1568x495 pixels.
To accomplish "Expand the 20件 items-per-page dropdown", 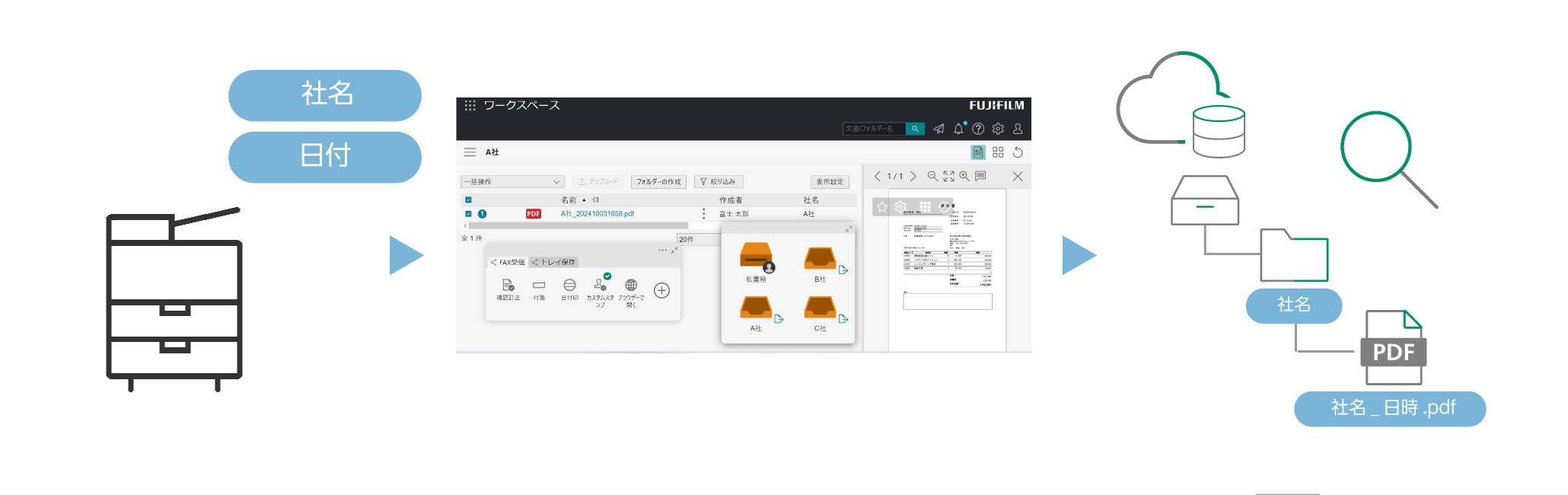I will (x=697, y=239).
